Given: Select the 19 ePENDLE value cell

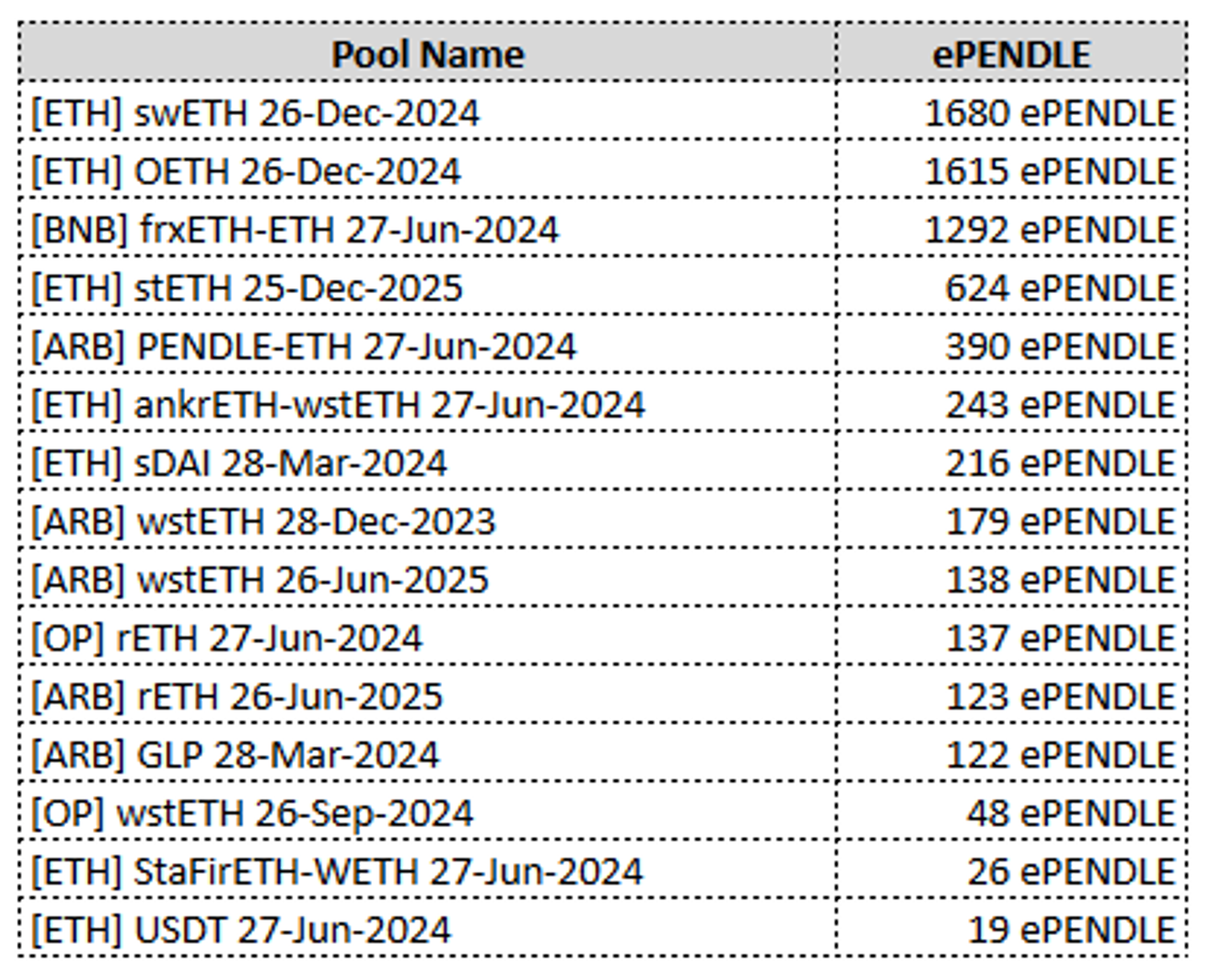Looking at the screenshot, I should pos(1070,930).
